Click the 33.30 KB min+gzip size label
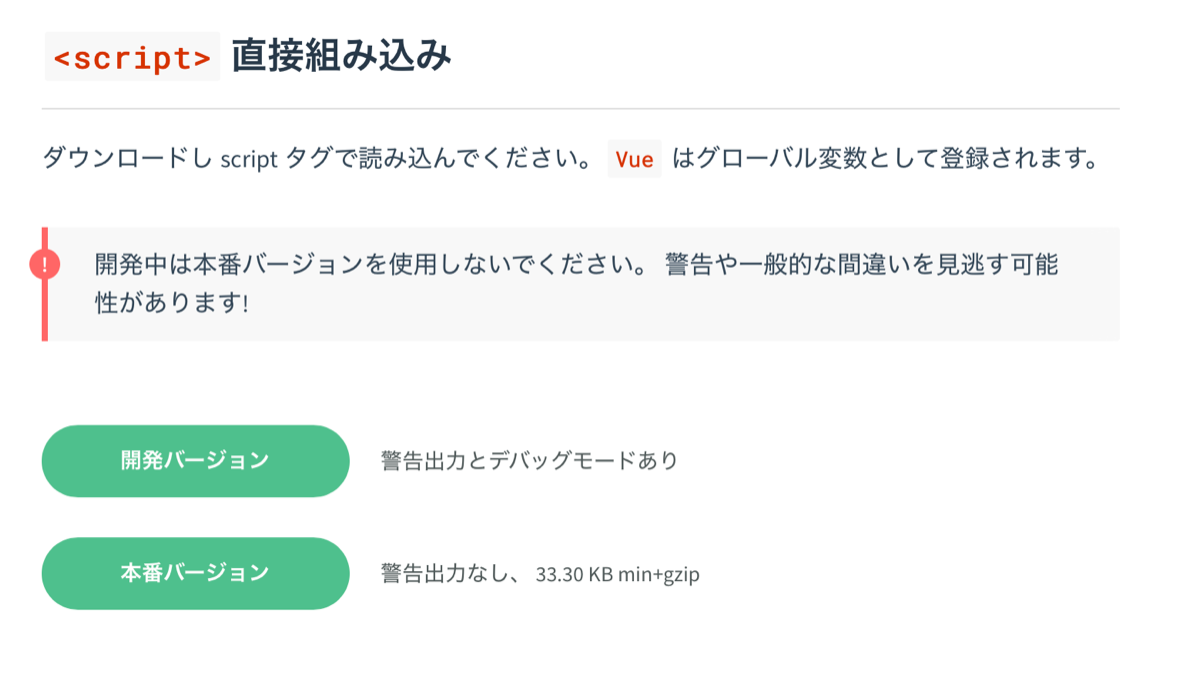The height and width of the screenshot is (673, 1200). [x=618, y=575]
